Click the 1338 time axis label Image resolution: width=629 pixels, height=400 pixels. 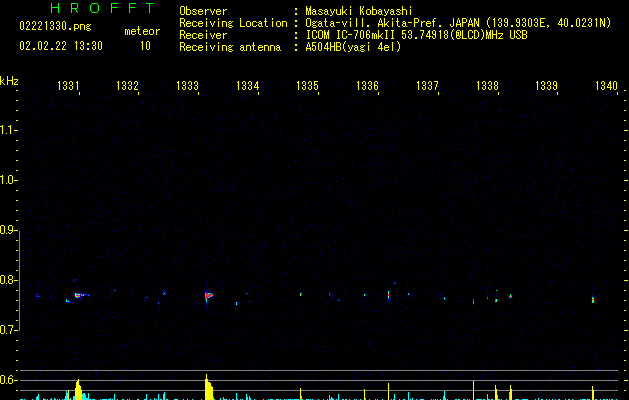tap(487, 85)
